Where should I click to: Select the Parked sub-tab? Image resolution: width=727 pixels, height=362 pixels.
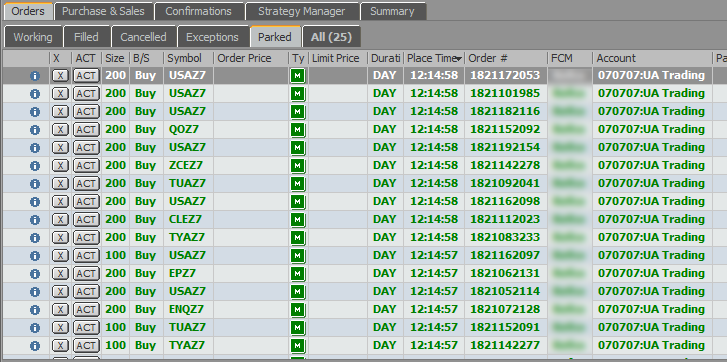tap(275, 37)
